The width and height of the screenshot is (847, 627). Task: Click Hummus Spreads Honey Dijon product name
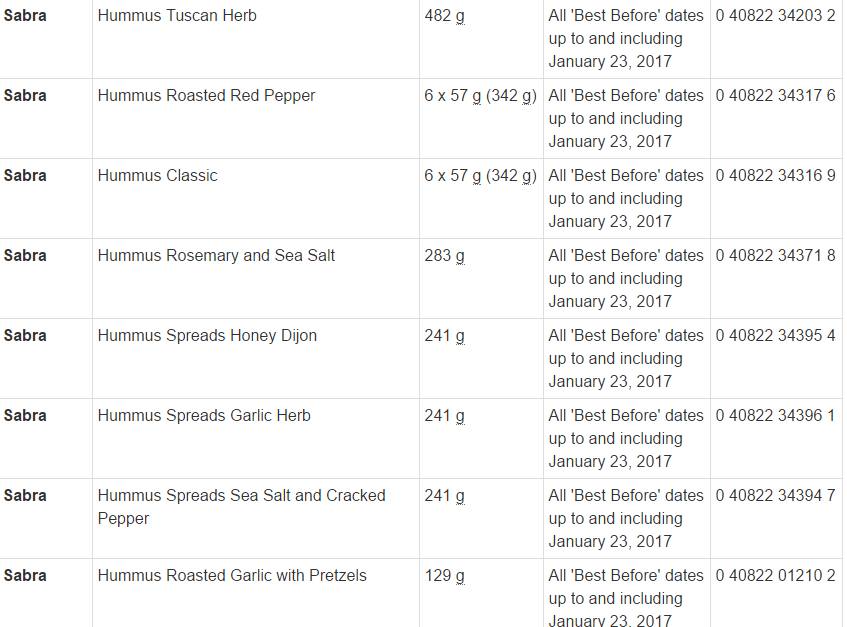(207, 336)
